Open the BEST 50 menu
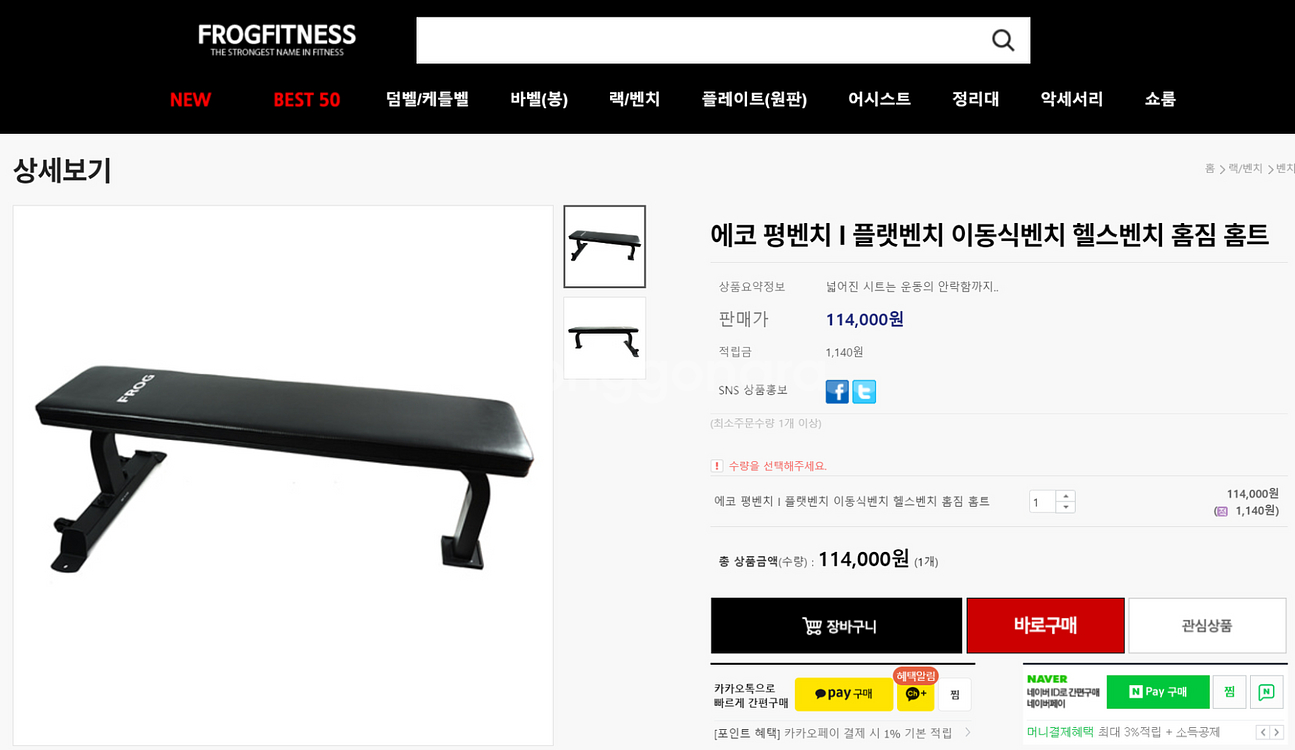Screen dimensions: 1295x750 coord(306,99)
